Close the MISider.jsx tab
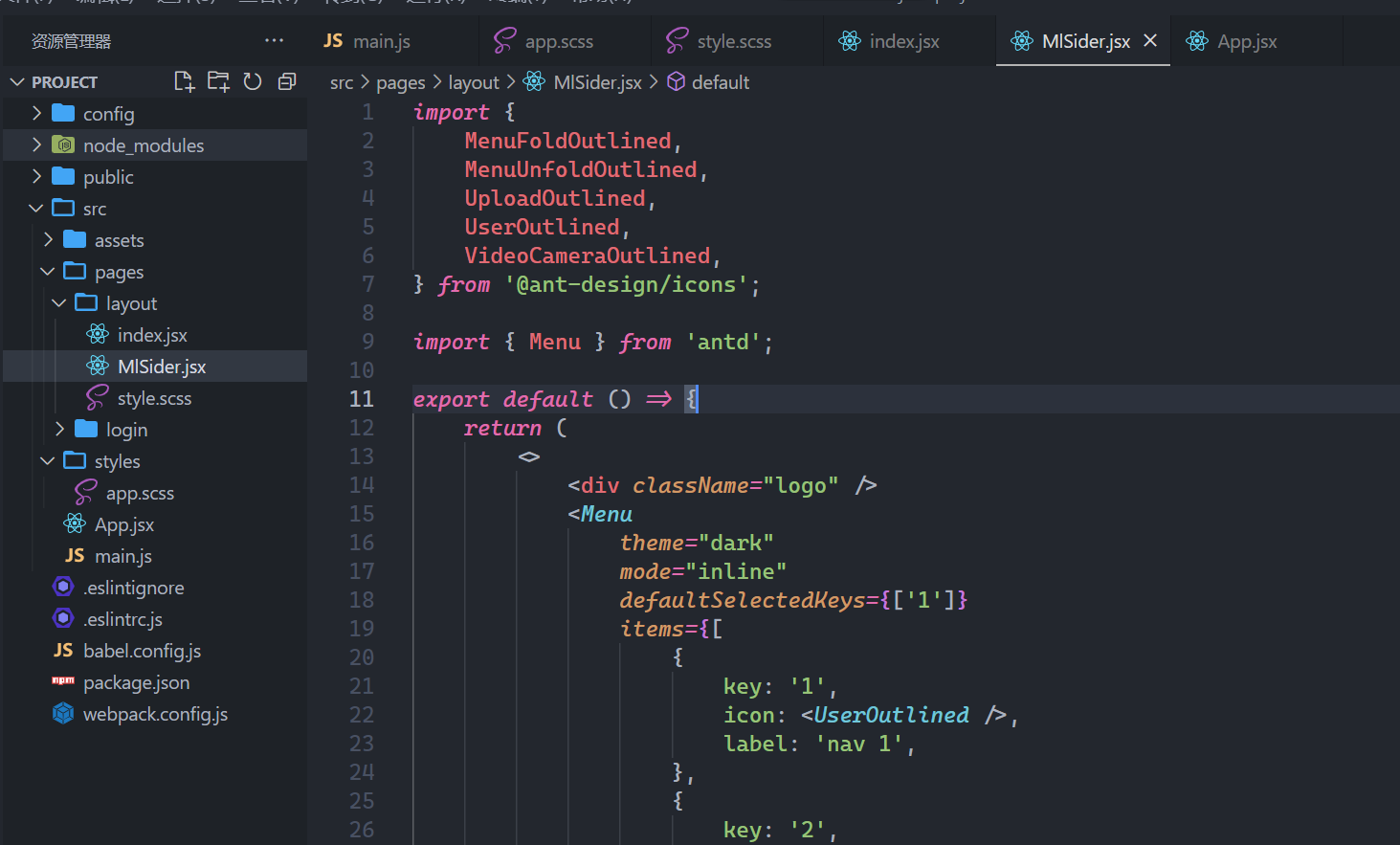1400x845 pixels. pos(1150,40)
